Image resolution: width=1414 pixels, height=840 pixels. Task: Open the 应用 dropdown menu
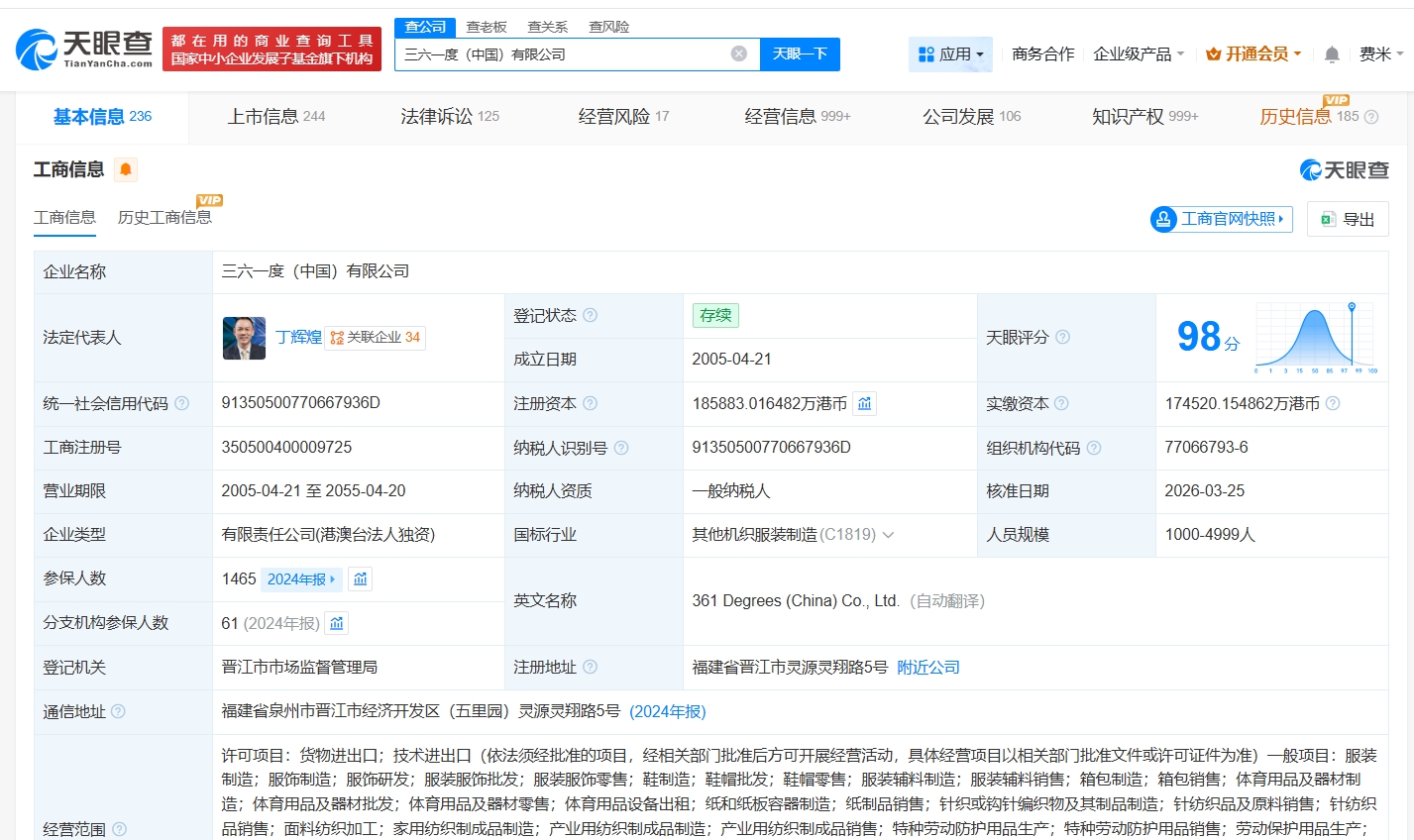950,54
